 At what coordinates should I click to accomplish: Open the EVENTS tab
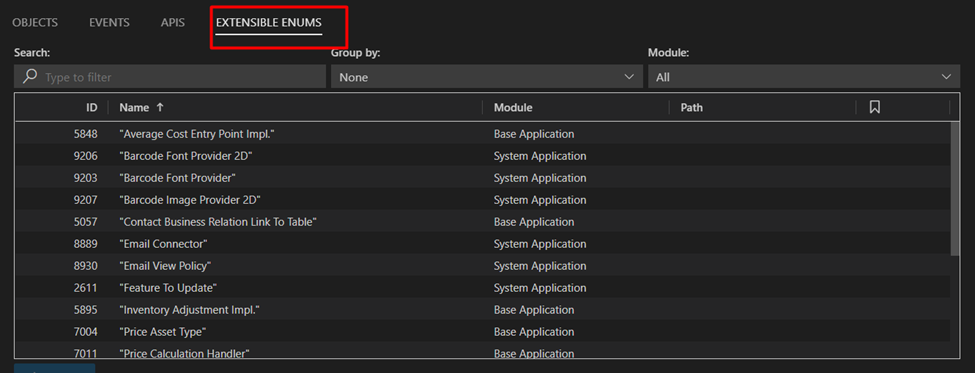pyautogui.click(x=109, y=22)
